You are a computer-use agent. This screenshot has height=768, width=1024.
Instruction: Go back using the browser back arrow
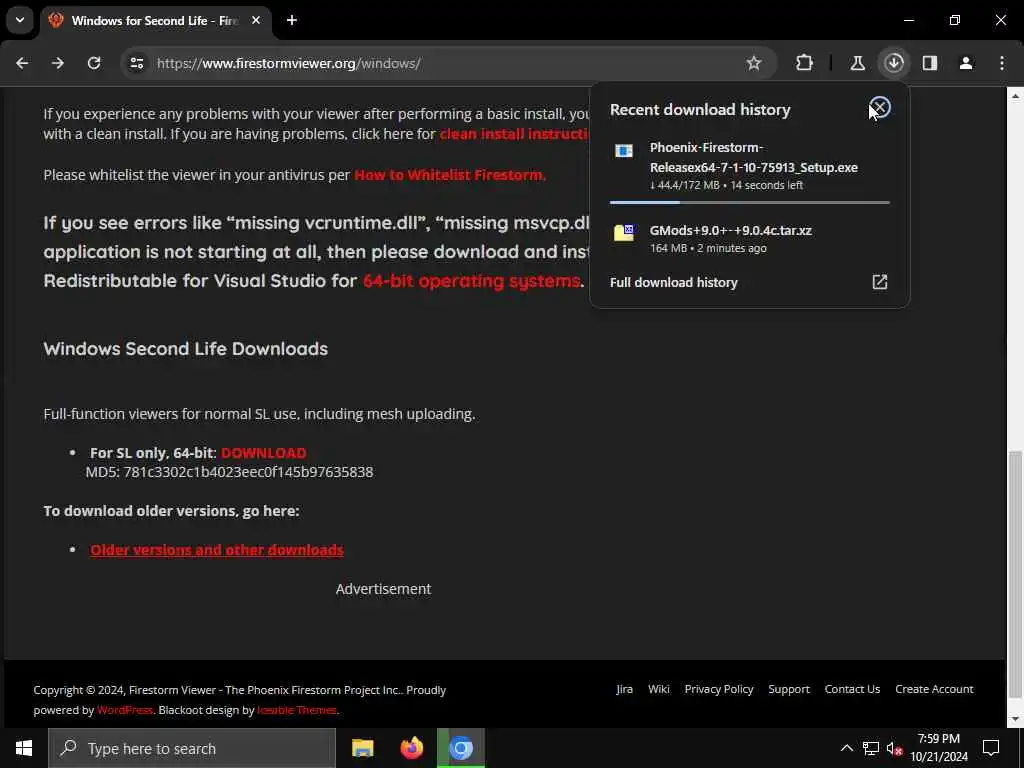[22, 63]
